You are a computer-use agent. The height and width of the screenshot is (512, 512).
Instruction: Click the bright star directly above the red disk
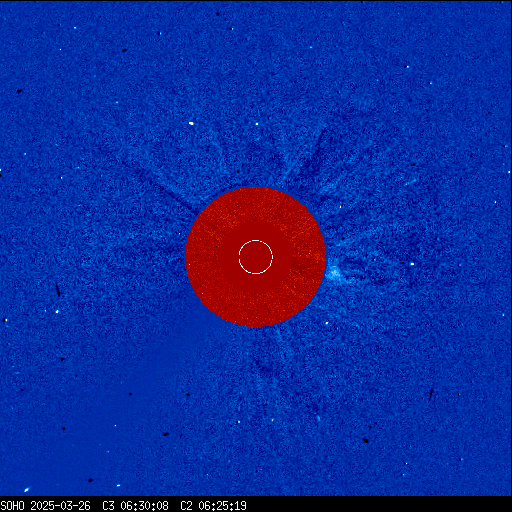coord(257,124)
